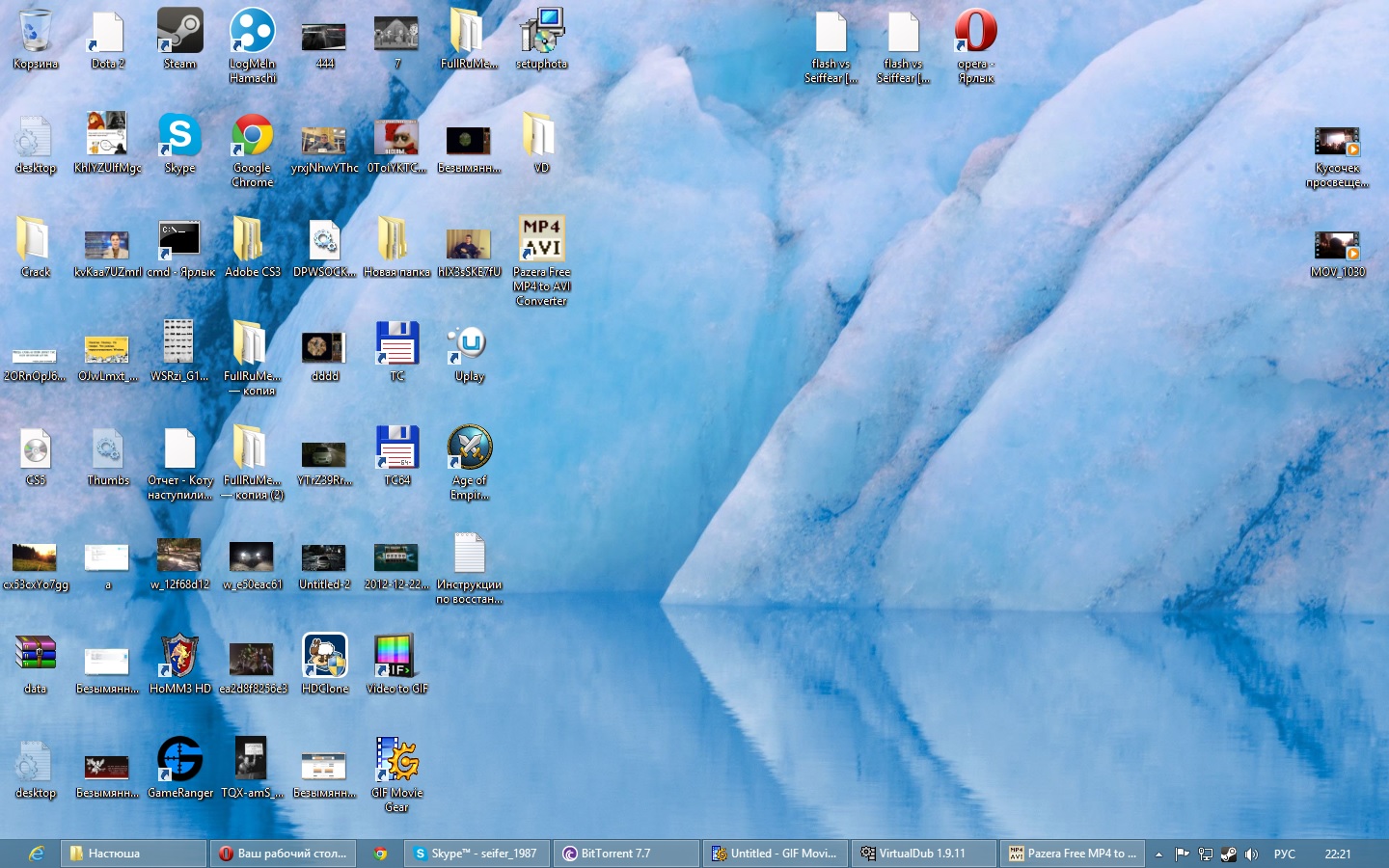Select the GameRanger desktop shortcut
The image size is (1389, 868).
(179, 762)
